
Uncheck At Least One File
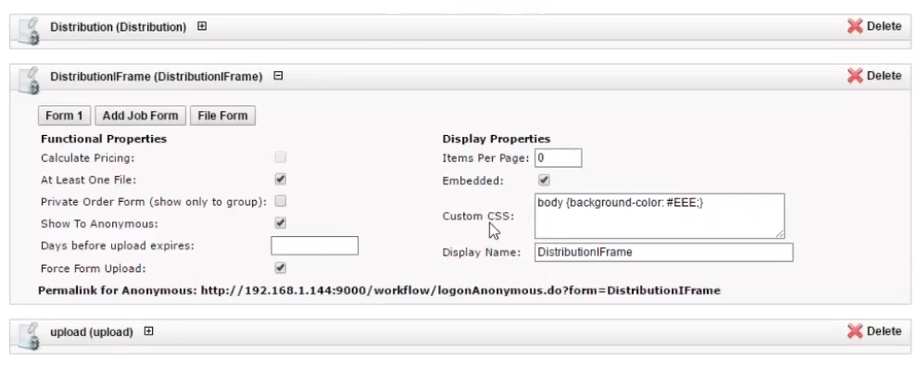tap(281, 179)
